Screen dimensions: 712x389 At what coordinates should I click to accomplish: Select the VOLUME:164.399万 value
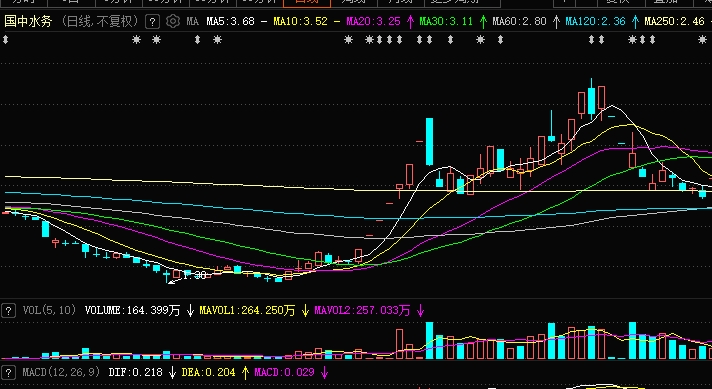point(133,310)
